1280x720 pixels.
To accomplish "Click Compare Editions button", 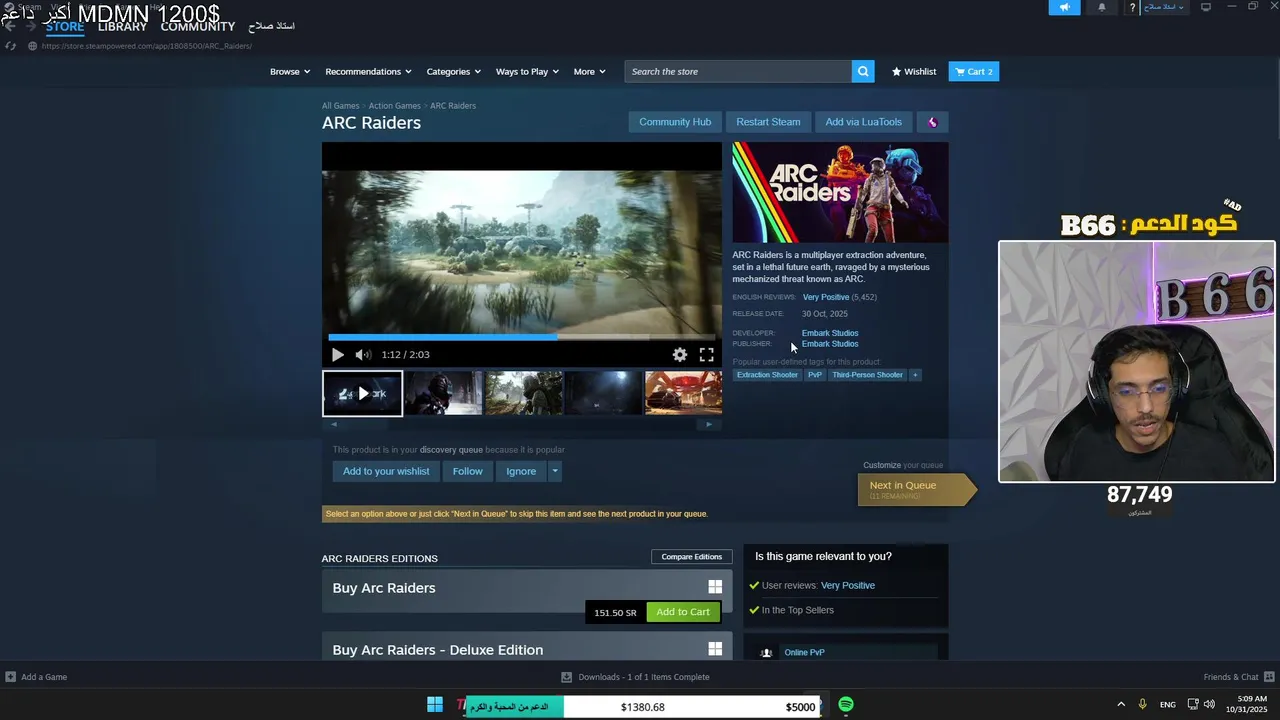I will pyautogui.click(x=691, y=557).
